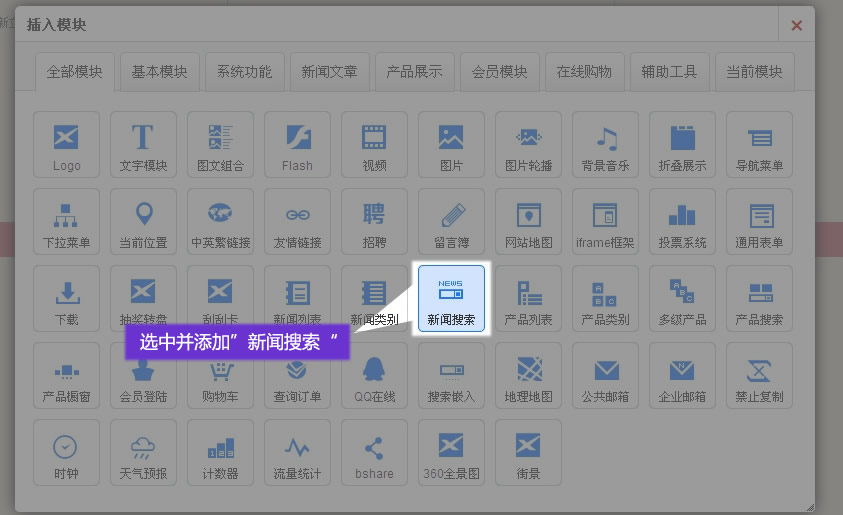Pick the 新闻搜索 module
Viewport: 843px width, 515px height.
(x=451, y=299)
